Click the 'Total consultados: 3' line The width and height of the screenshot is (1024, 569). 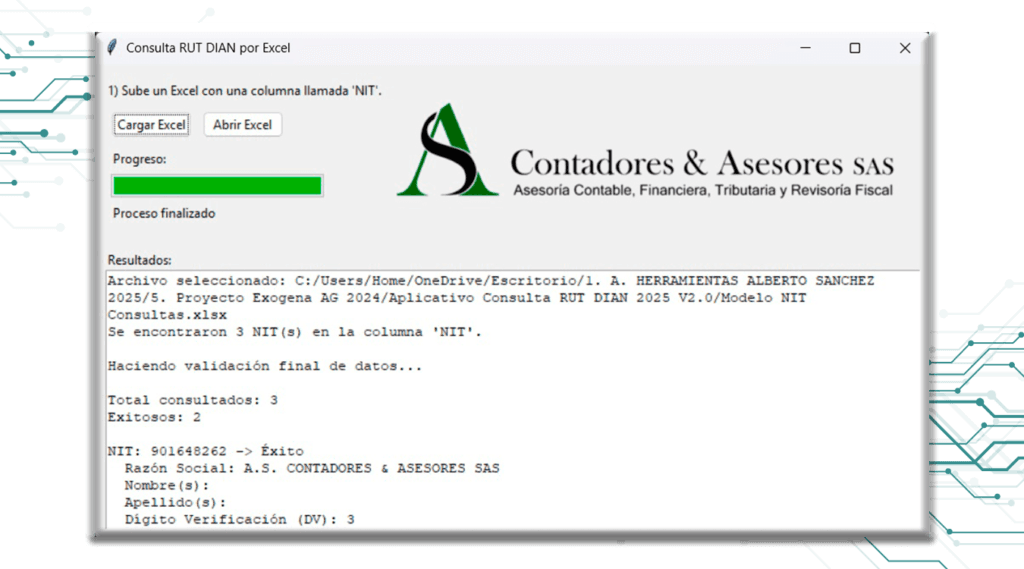click(192, 400)
